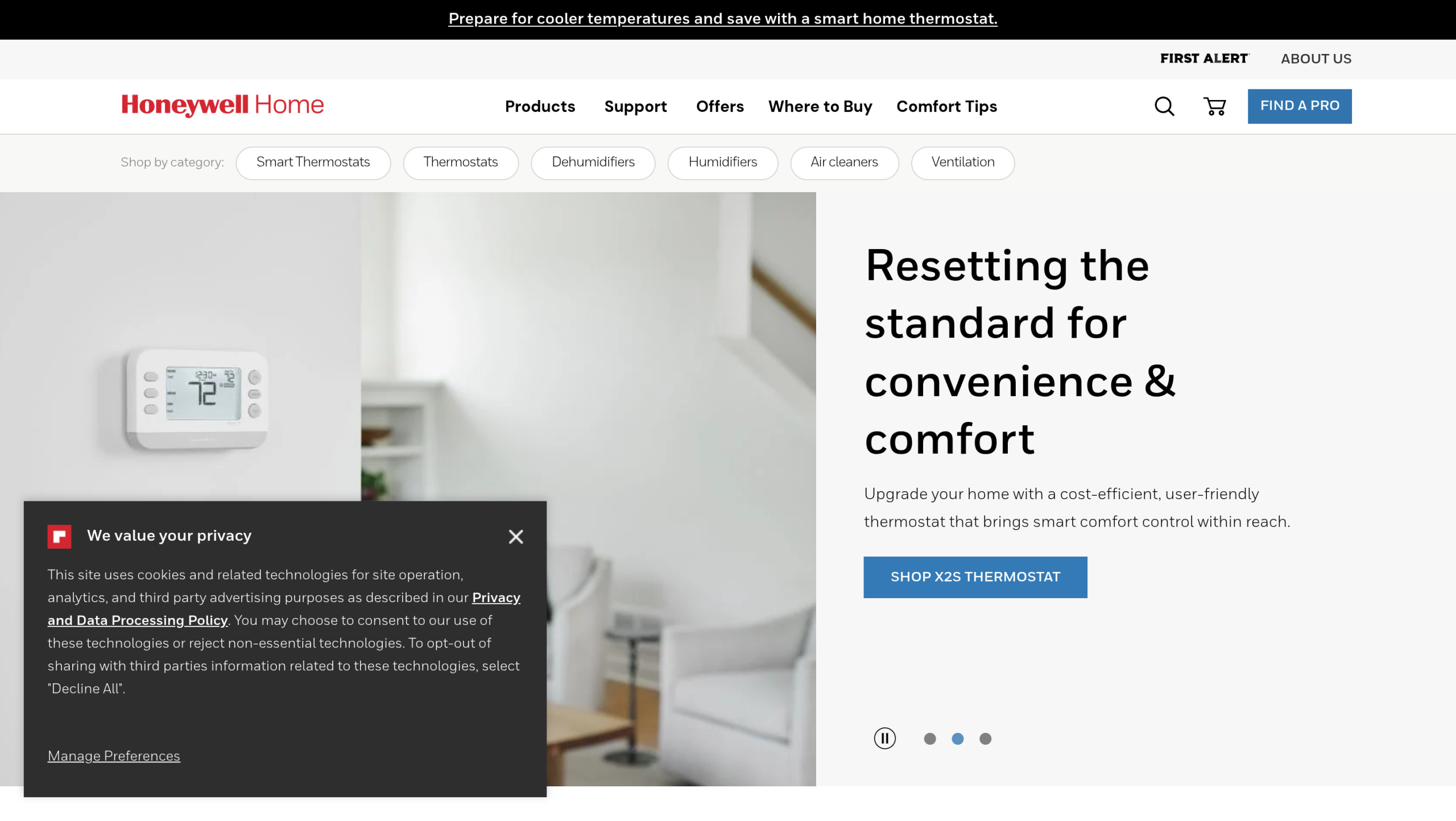The image size is (1456, 821).
Task: Click the Honeywell Home logo
Action: pyautogui.click(x=222, y=105)
